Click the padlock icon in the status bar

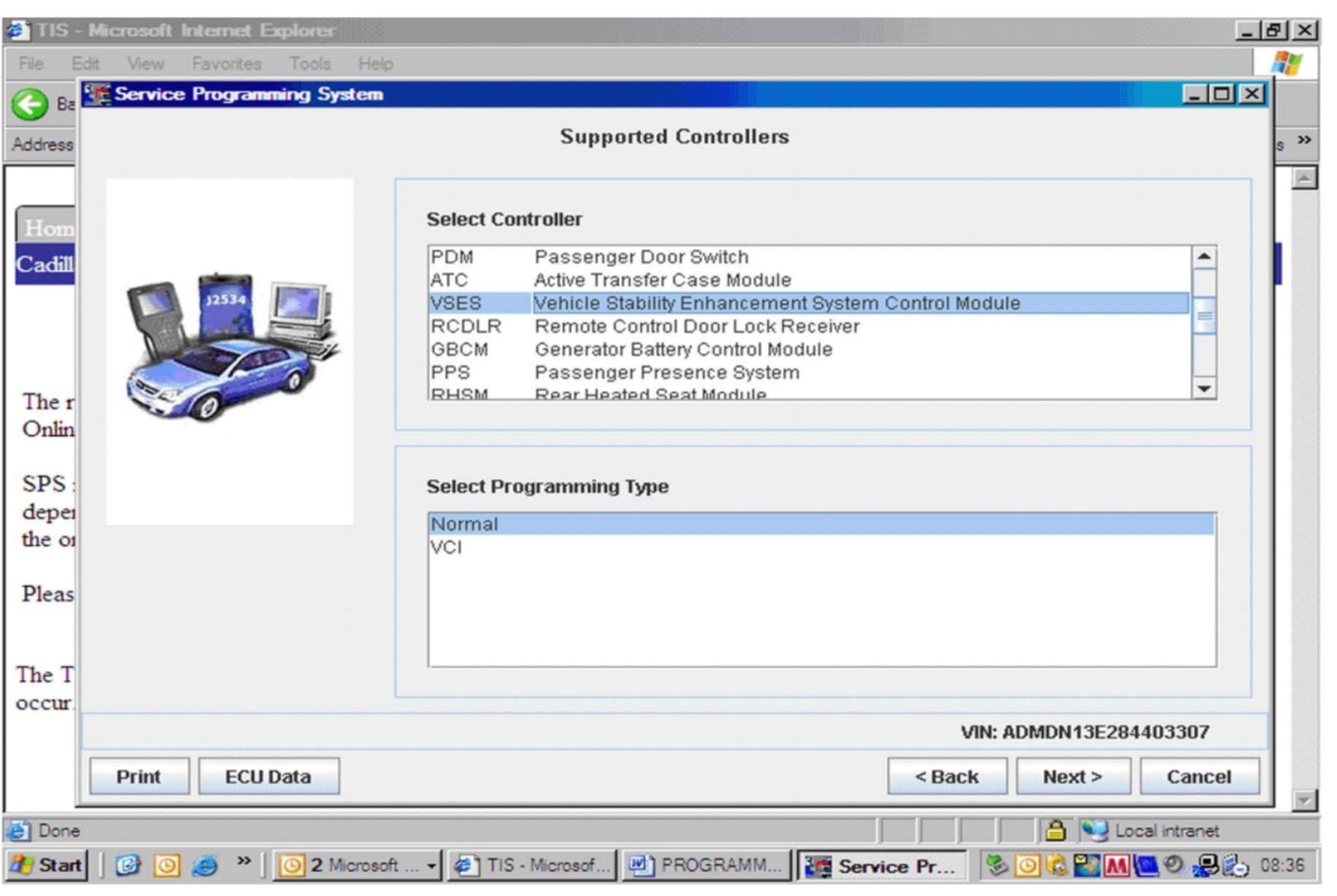tap(1055, 830)
